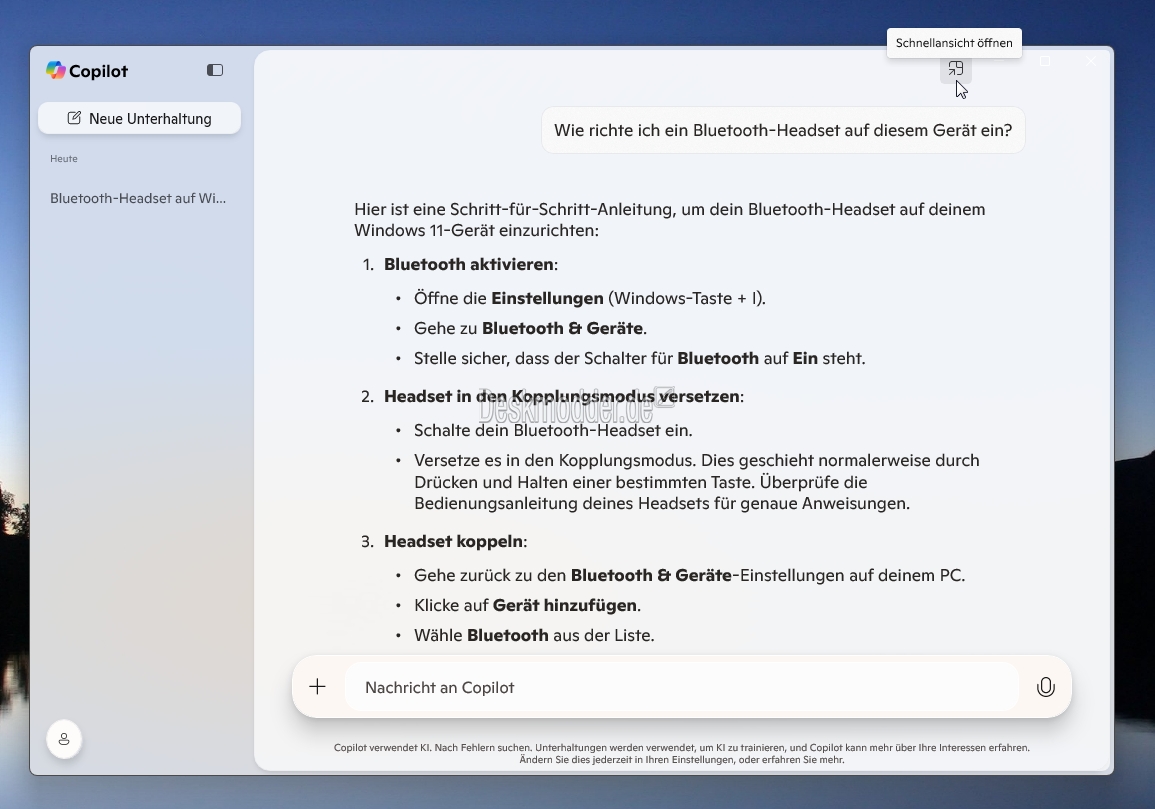The width and height of the screenshot is (1155, 809).
Task: Click the 'Versetze es in den Kopplungsmodus' paragraph
Action: (x=697, y=482)
